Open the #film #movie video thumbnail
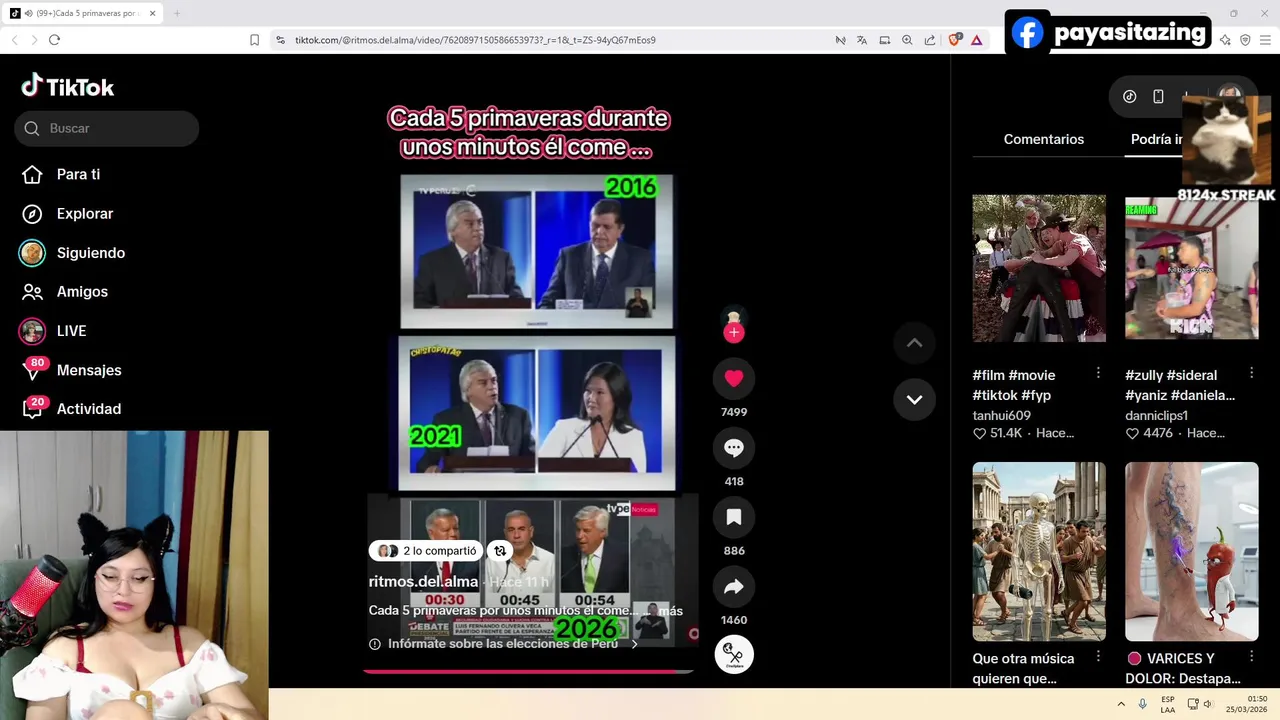 (x=1039, y=268)
